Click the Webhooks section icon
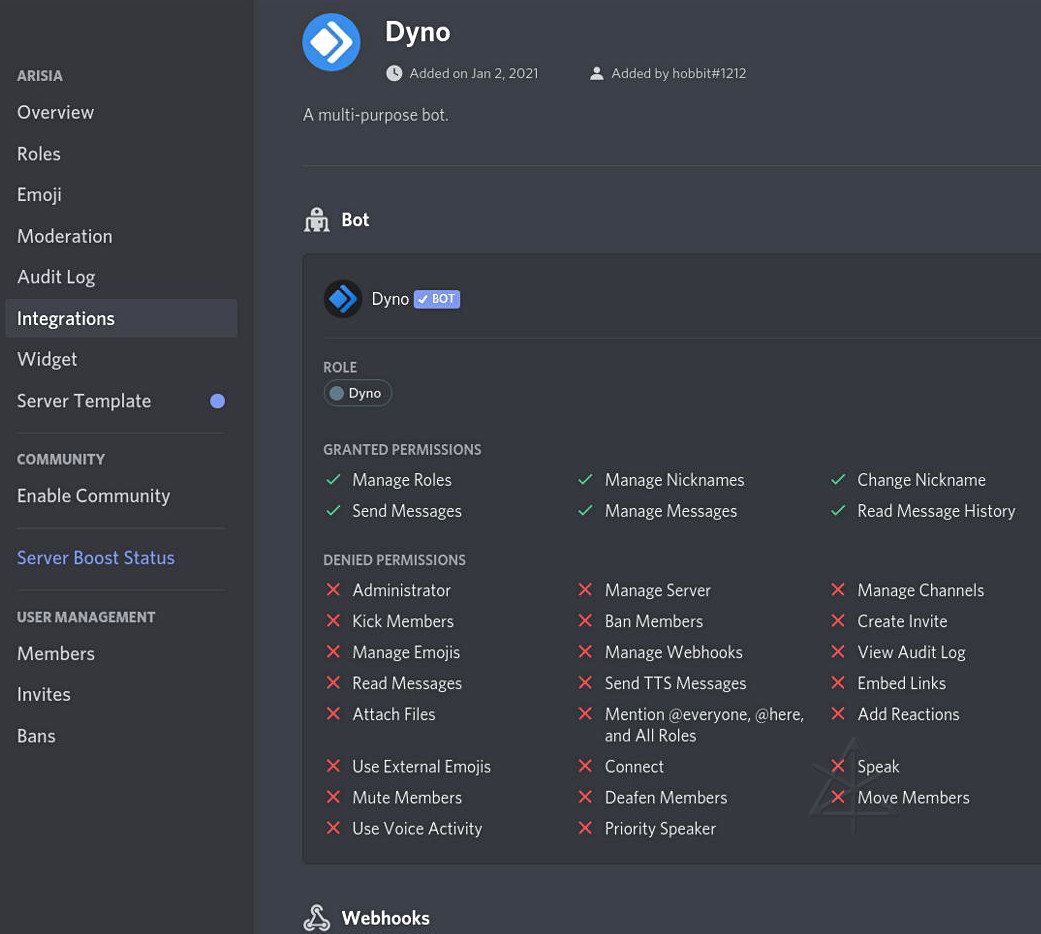The width and height of the screenshot is (1041, 934). [317, 918]
